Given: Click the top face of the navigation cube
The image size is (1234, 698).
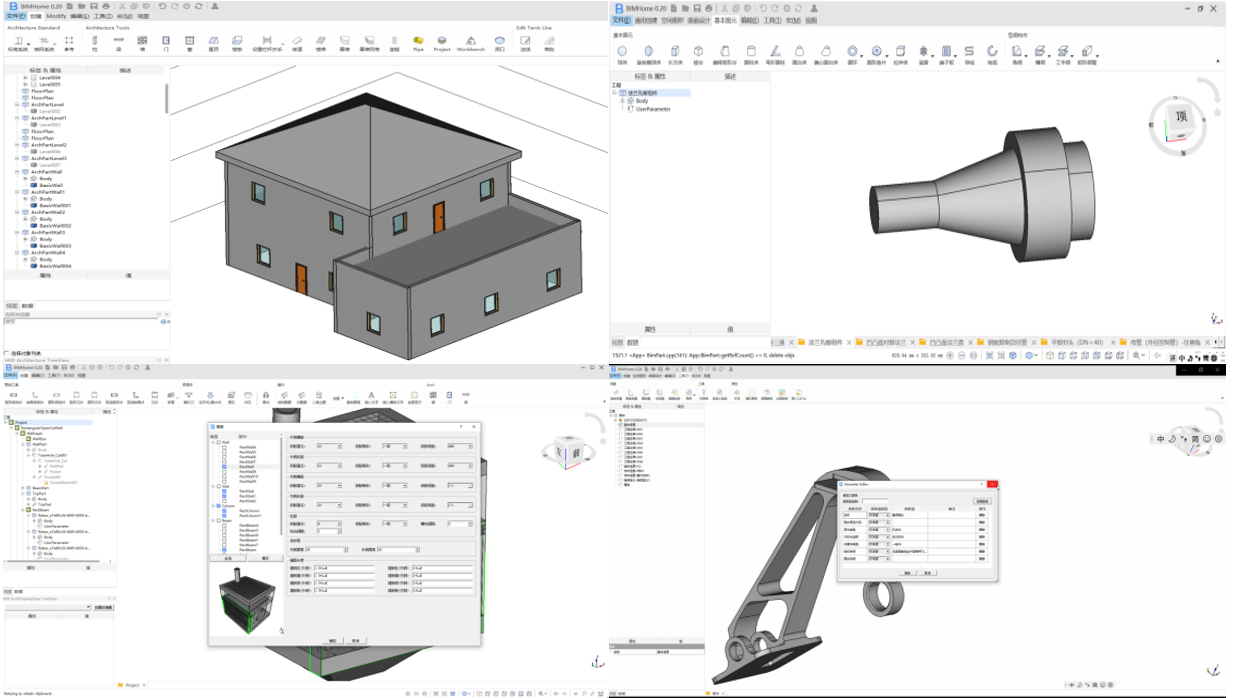Looking at the screenshot, I should pos(1181,116).
